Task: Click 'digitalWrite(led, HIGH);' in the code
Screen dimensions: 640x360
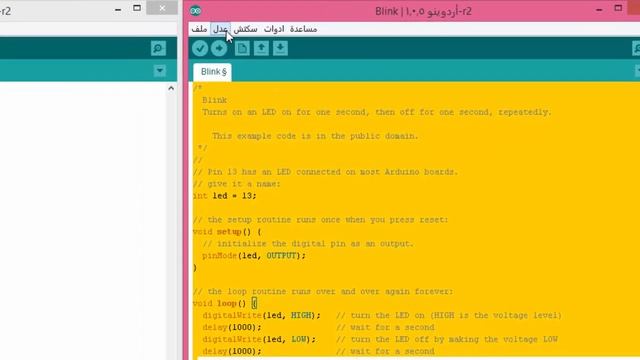Action: coord(262,316)
